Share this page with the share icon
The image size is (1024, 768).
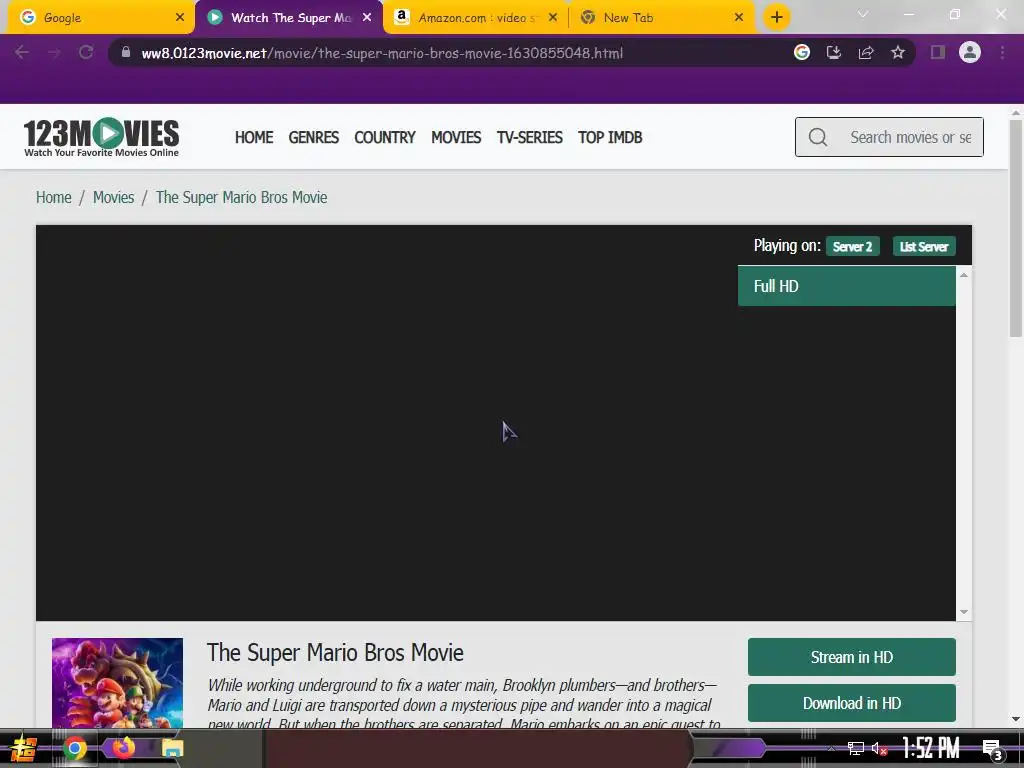click(866, 52)
